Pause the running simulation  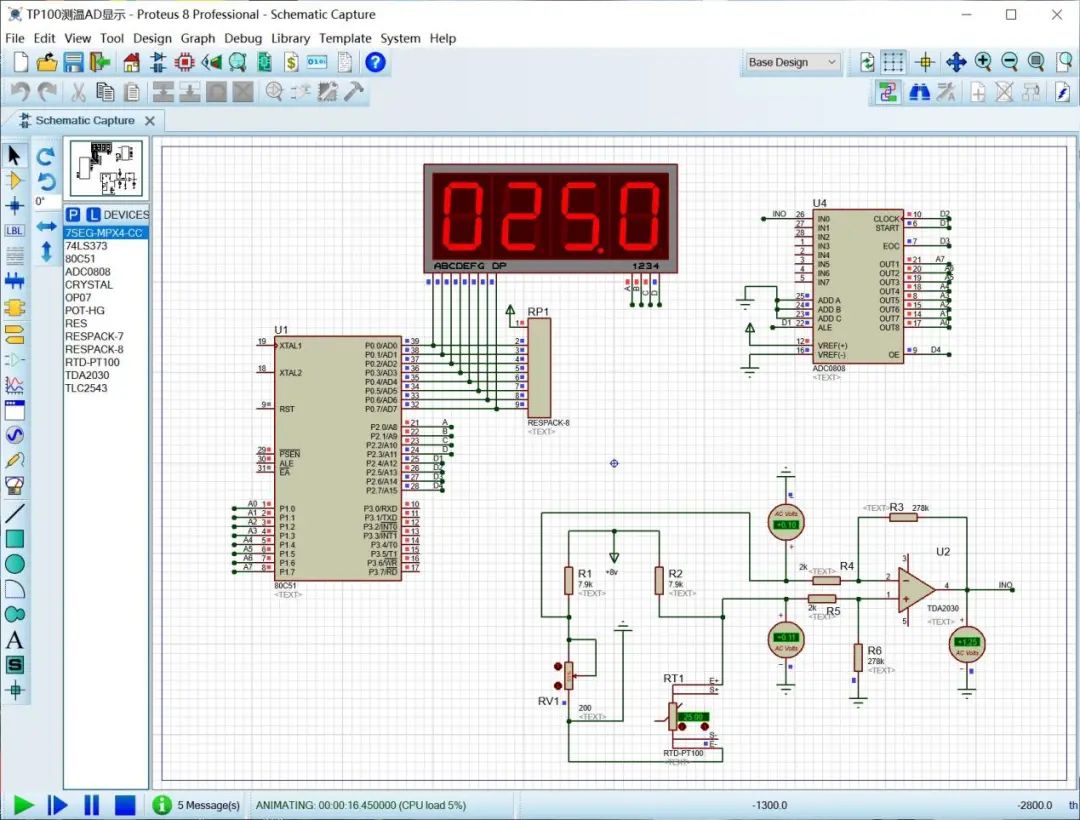[x=91, y=805]
